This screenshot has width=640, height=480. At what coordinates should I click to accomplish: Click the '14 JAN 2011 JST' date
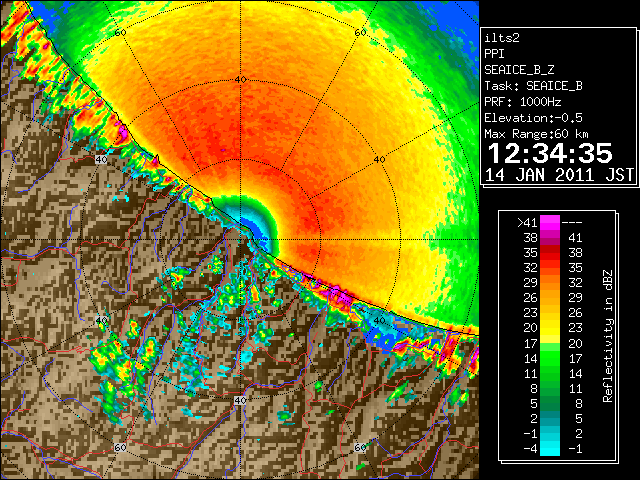point(559,175)
